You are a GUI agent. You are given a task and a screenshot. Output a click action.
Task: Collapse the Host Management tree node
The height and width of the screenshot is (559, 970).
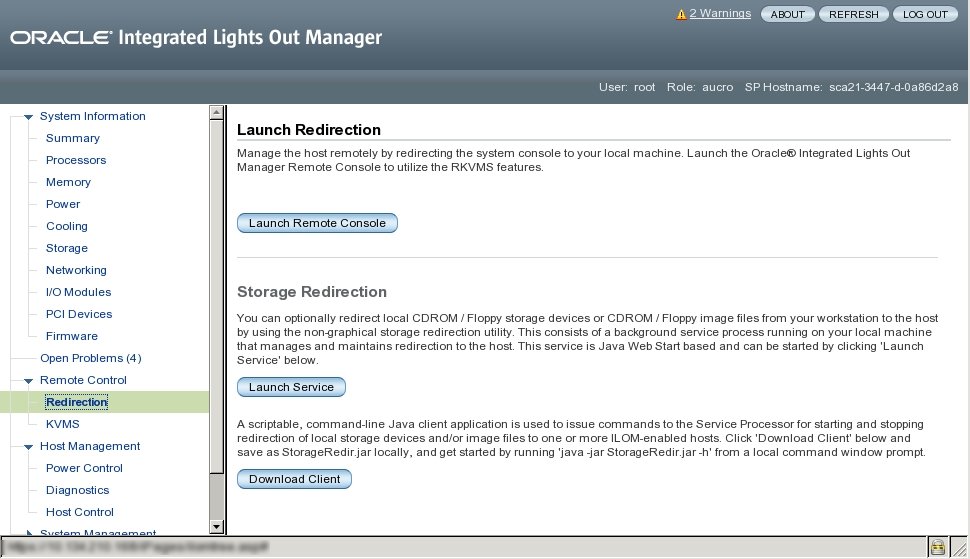click(28, 447)
